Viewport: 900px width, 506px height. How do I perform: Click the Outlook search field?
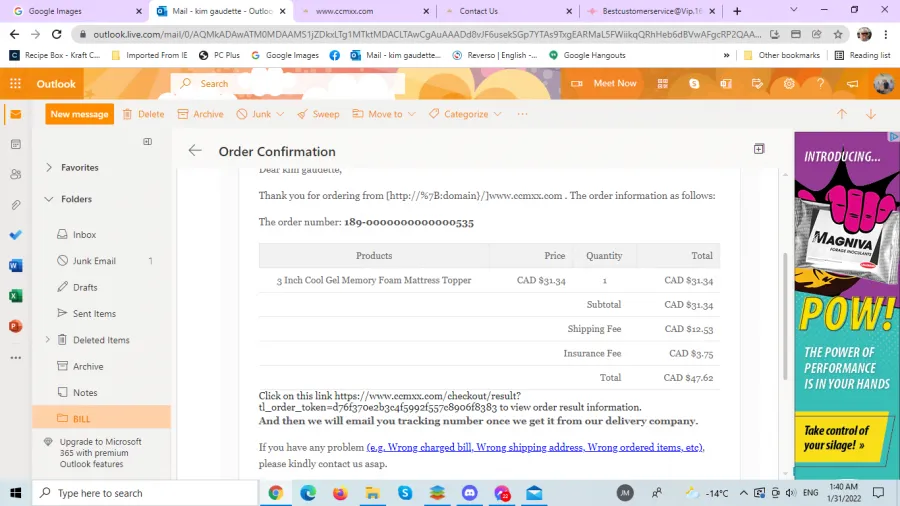click(287, 84)
